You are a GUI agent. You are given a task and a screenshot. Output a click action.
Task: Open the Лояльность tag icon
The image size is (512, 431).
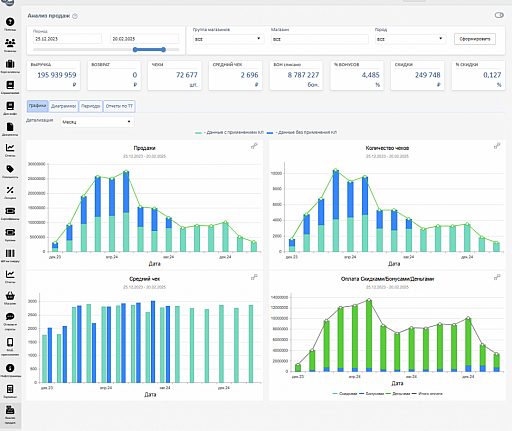tap(10, 169)
